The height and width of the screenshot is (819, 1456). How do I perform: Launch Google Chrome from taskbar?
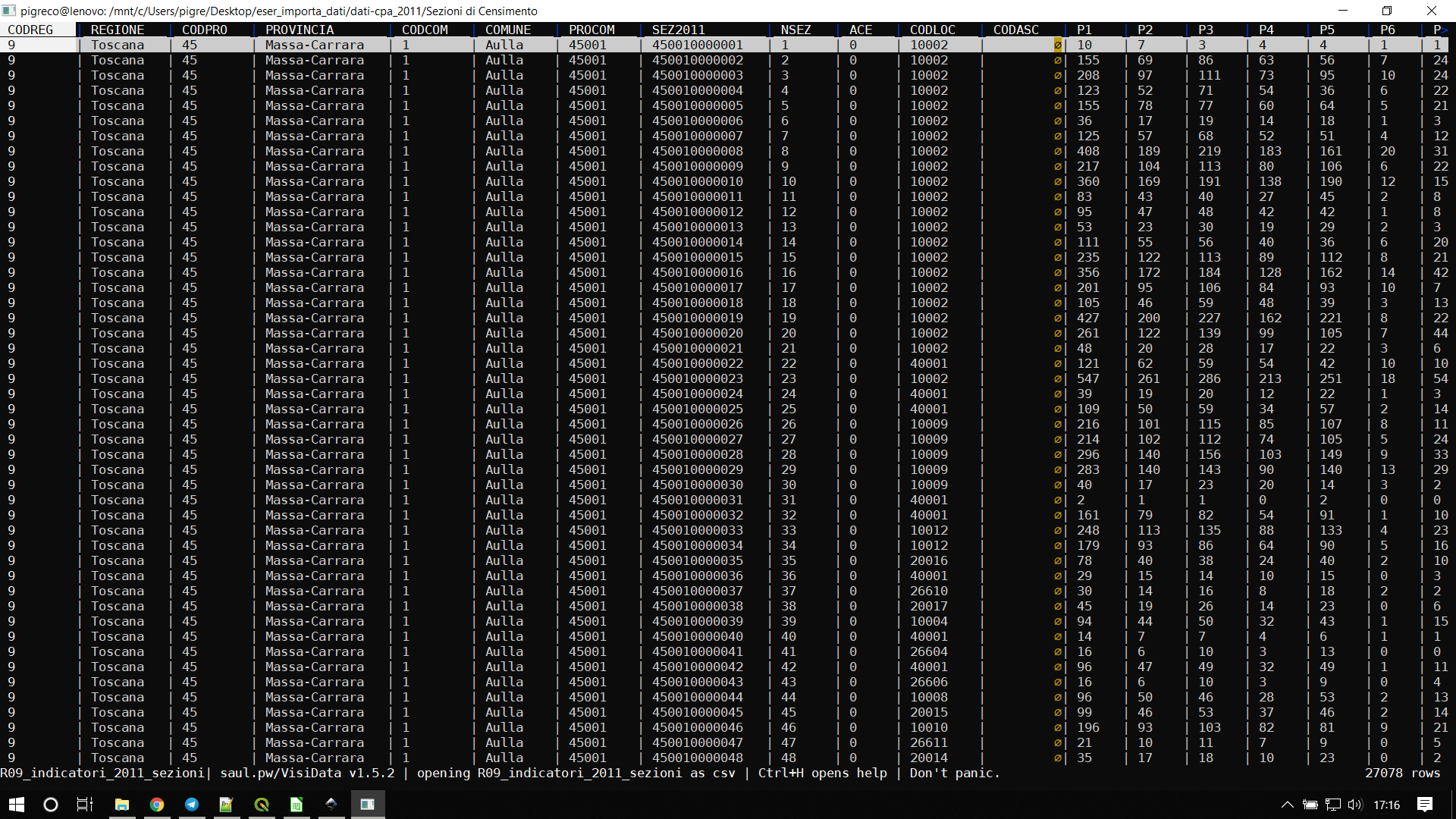point(157,805)
